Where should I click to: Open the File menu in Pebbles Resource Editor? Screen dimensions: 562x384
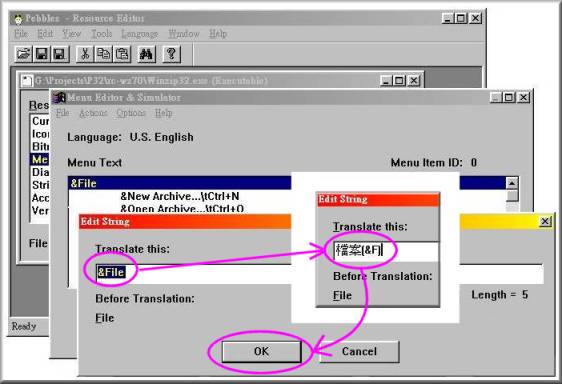pos(21,34)
